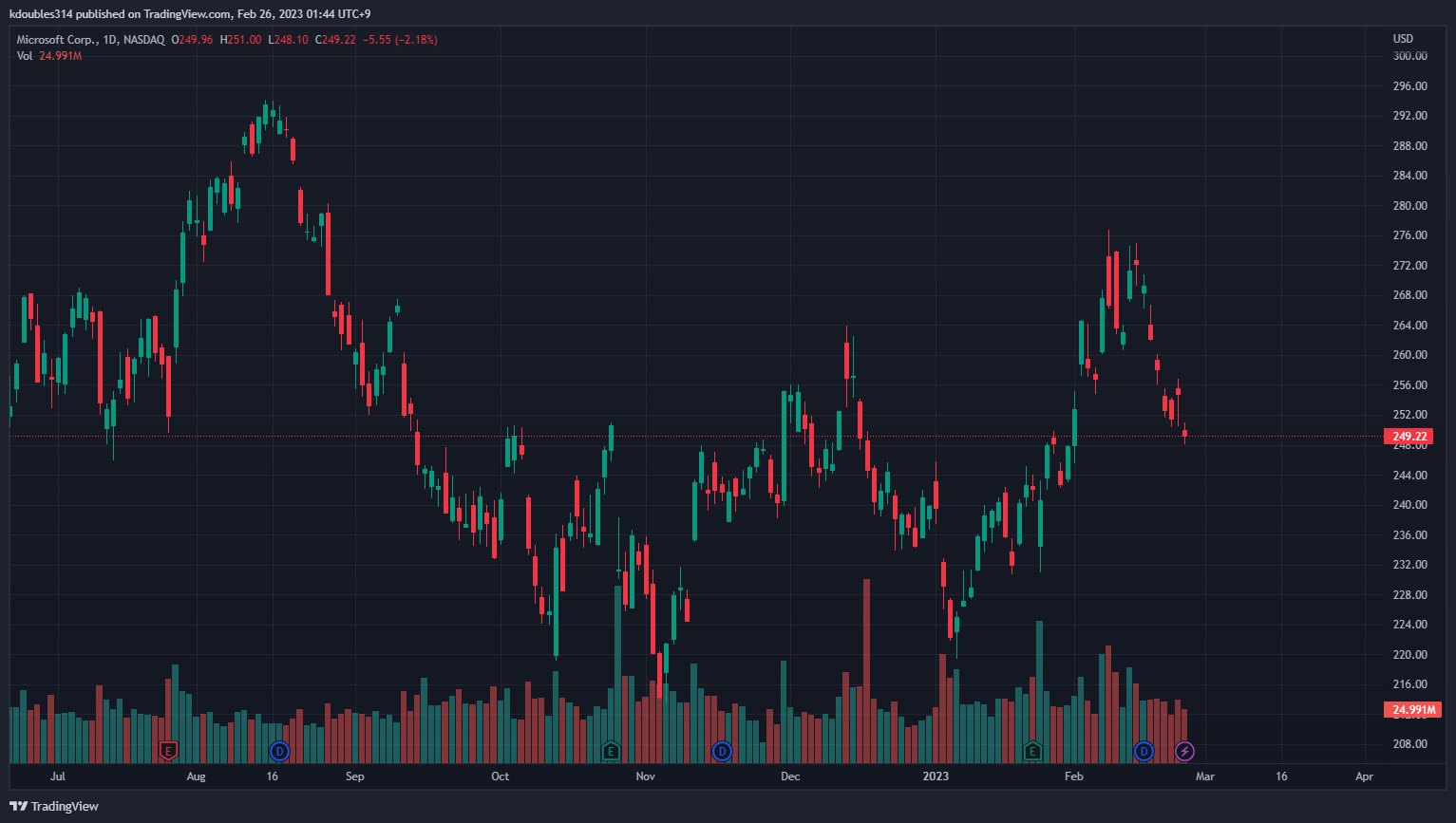Click the Apr label on time axis

[x=1364, y=776]
